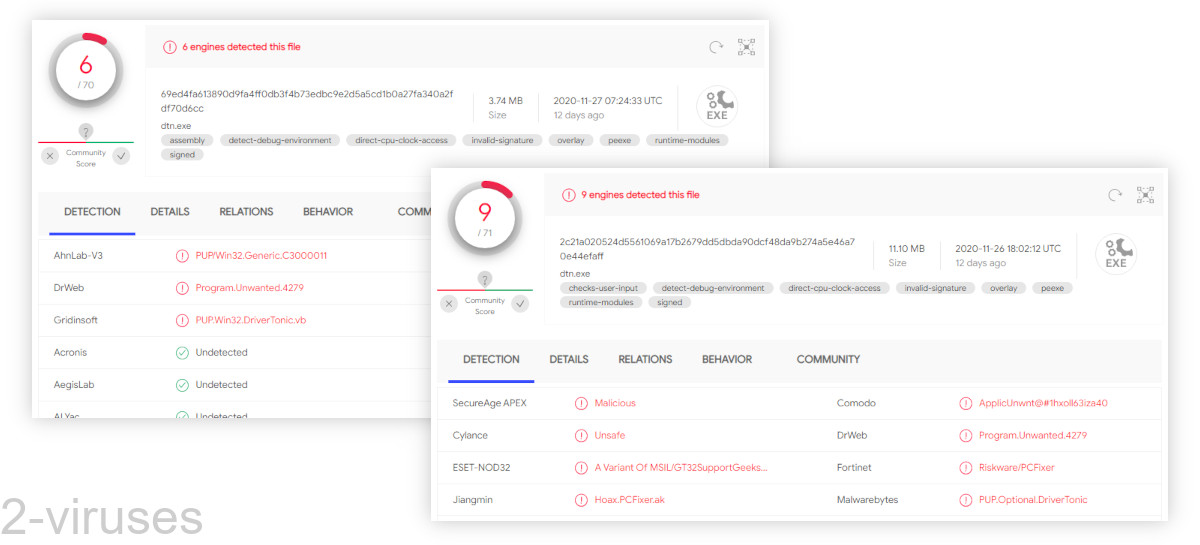Select DETECTION tab in 9-engine report
1200x545 pixels.
tap(491, 360)
